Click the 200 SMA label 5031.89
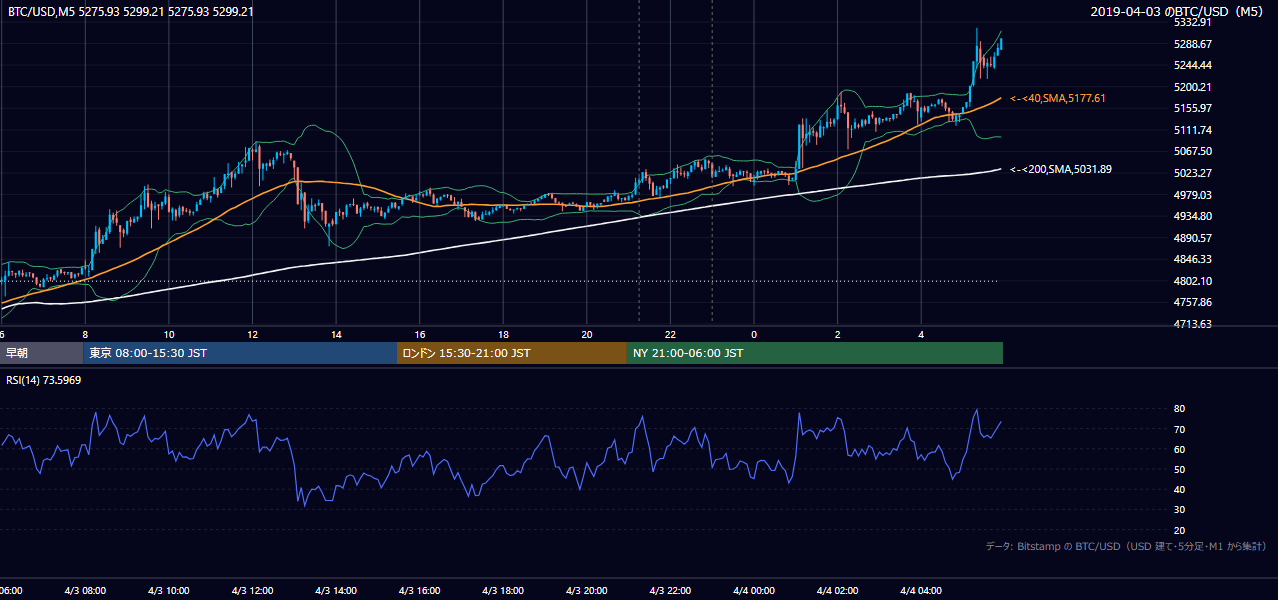1278x600 pixels. click(1061, 169)
